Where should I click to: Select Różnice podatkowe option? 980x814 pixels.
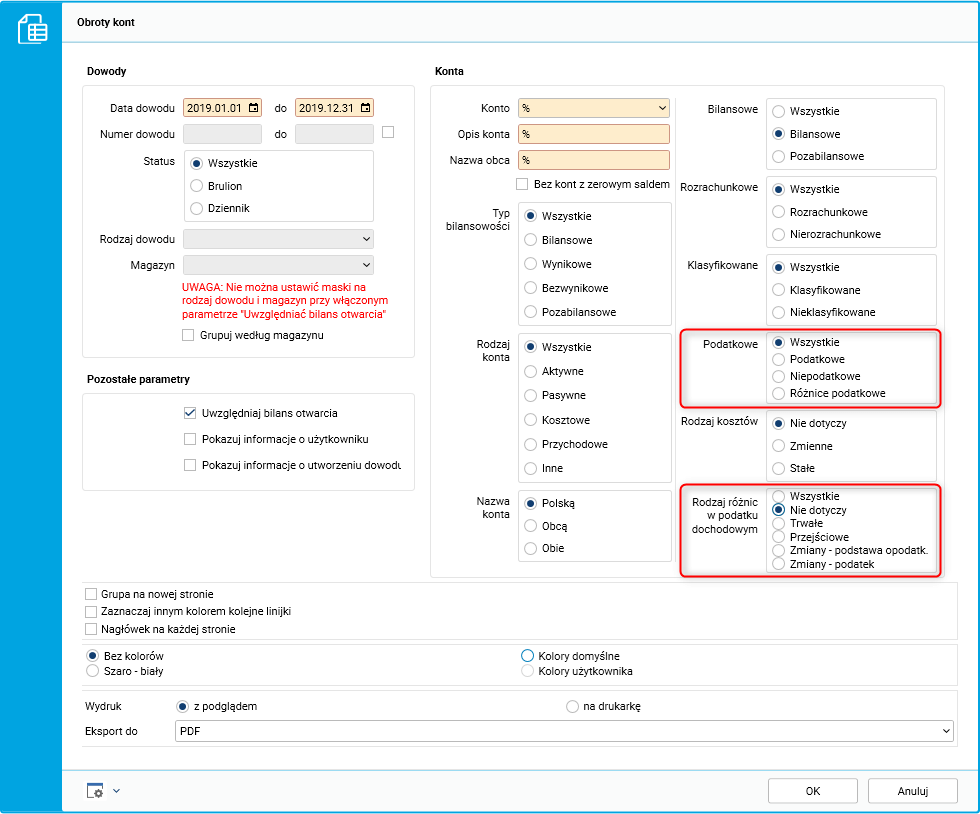779,393
